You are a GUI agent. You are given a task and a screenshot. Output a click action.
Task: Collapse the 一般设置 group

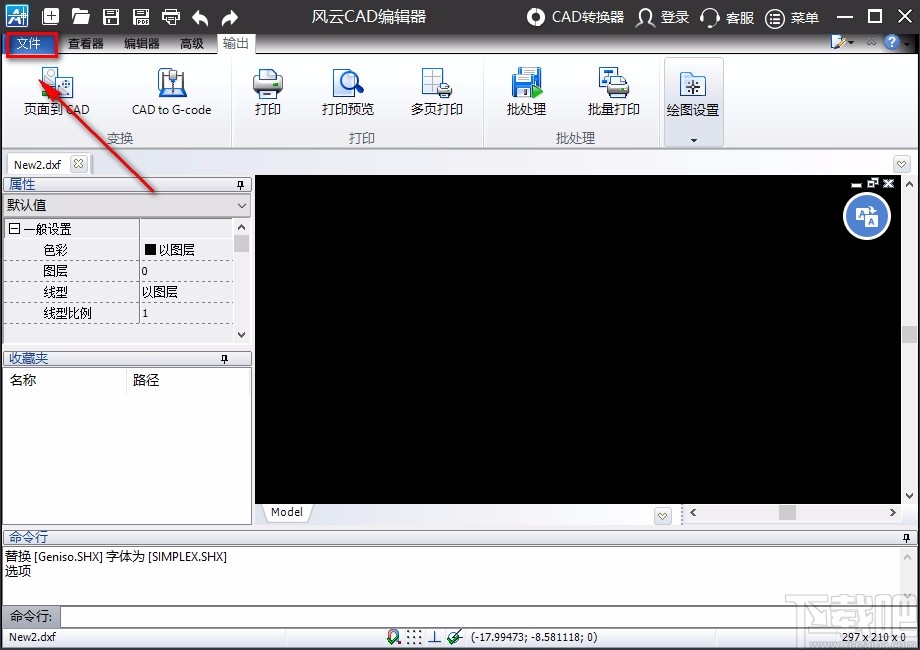15,229
